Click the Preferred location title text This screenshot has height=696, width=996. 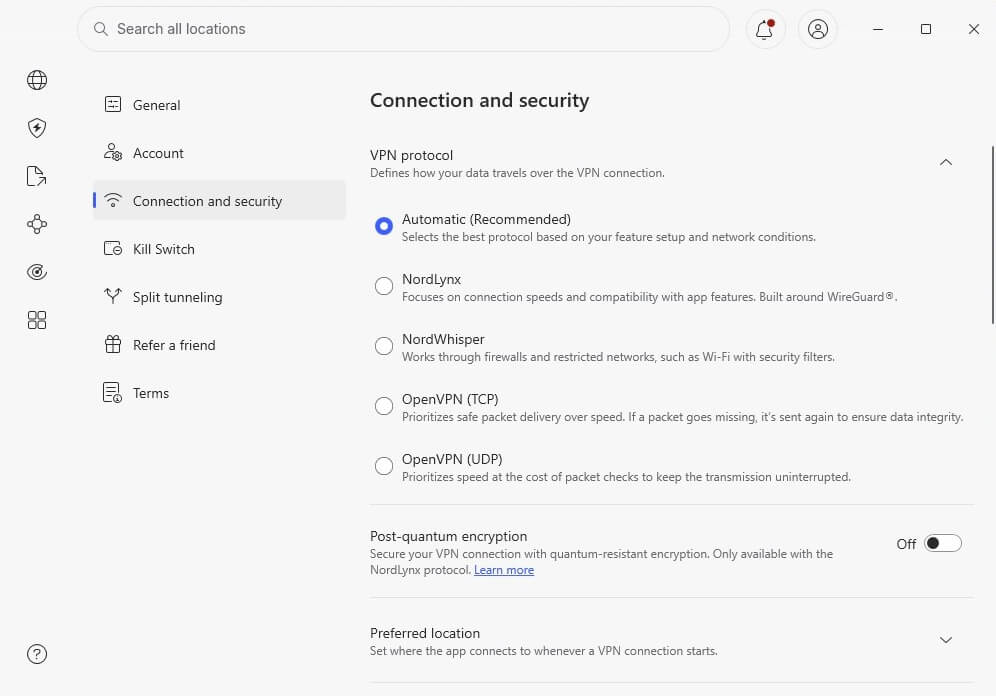(425, 634)
